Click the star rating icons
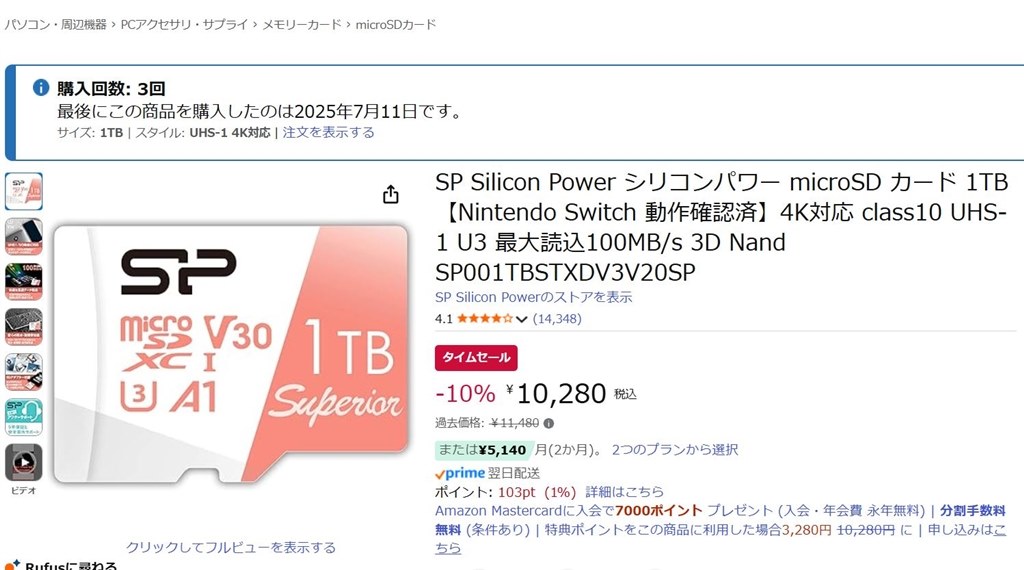 485,319
